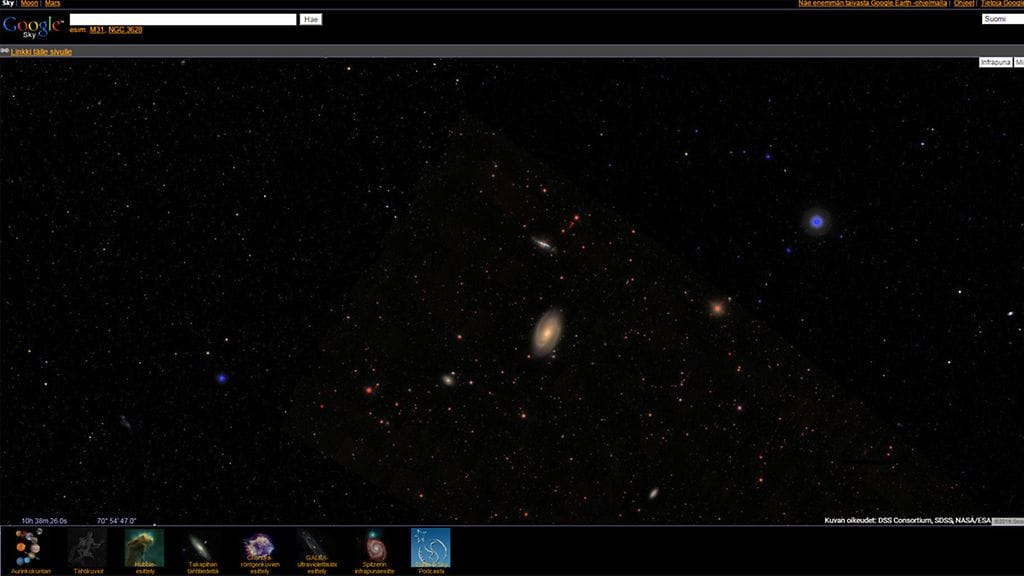The width and height of the screenshot is (1024, 576).
Task: Open the Hubble-esittely showcase icon
Action: (144, 547)
